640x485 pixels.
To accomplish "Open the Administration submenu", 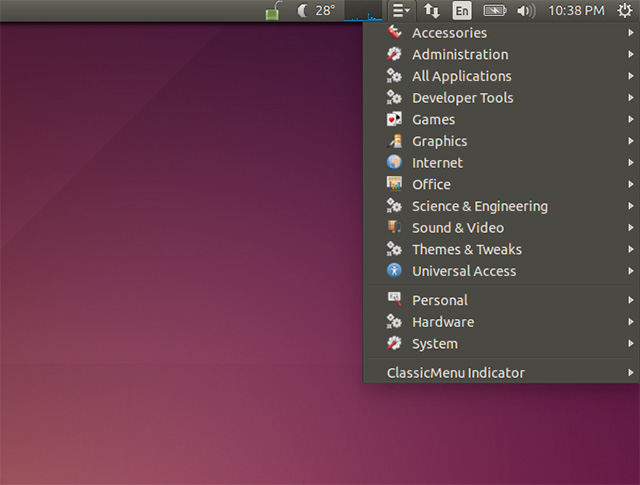I will coord(460,55).
